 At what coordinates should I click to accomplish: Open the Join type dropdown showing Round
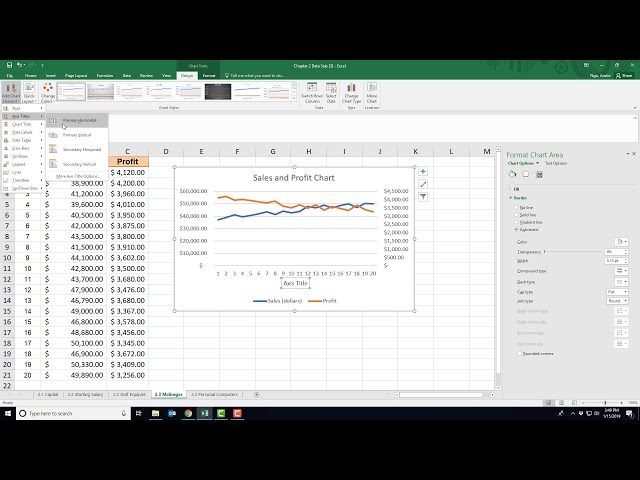pos(617,301)
